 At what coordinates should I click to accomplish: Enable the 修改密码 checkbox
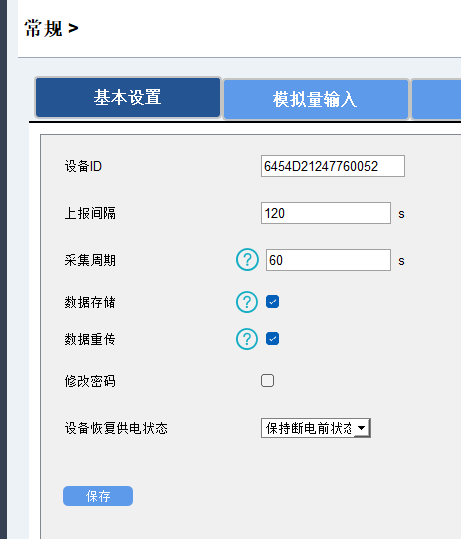click(x=267, y=381)
